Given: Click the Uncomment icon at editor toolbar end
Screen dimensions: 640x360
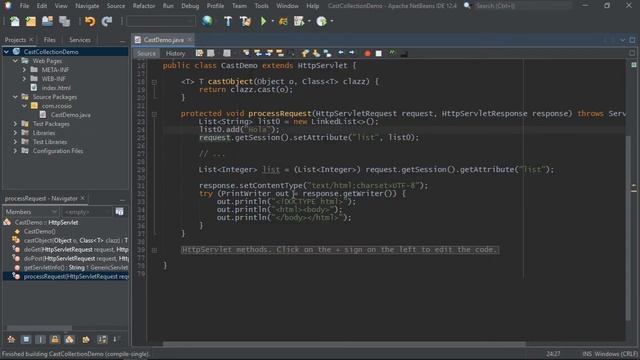Looking at the screenshot, I should pyautogui.click(x=404, y=53).
